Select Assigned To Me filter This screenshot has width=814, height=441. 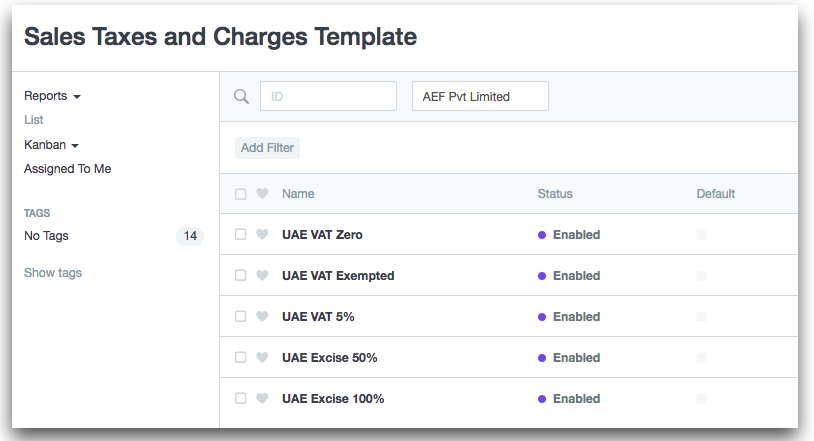(67, 169)
